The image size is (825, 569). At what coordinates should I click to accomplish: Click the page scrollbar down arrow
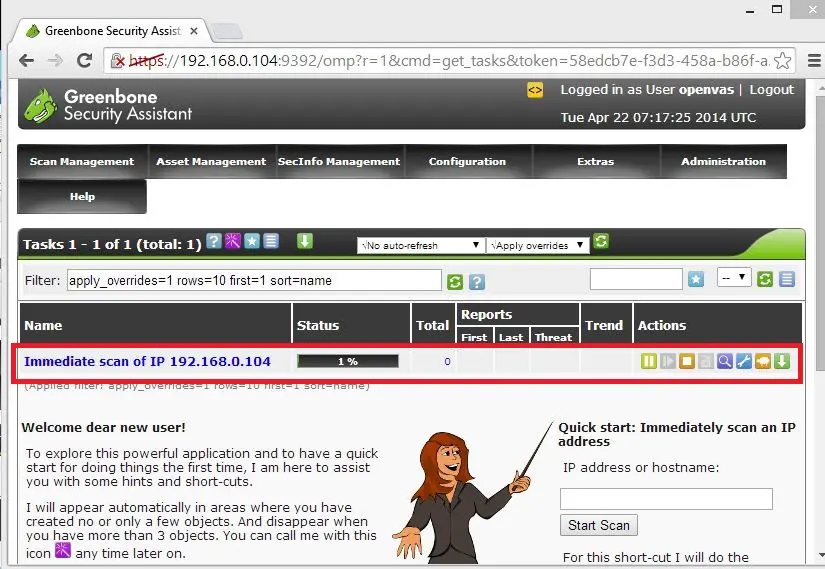[x=821, y=556]
